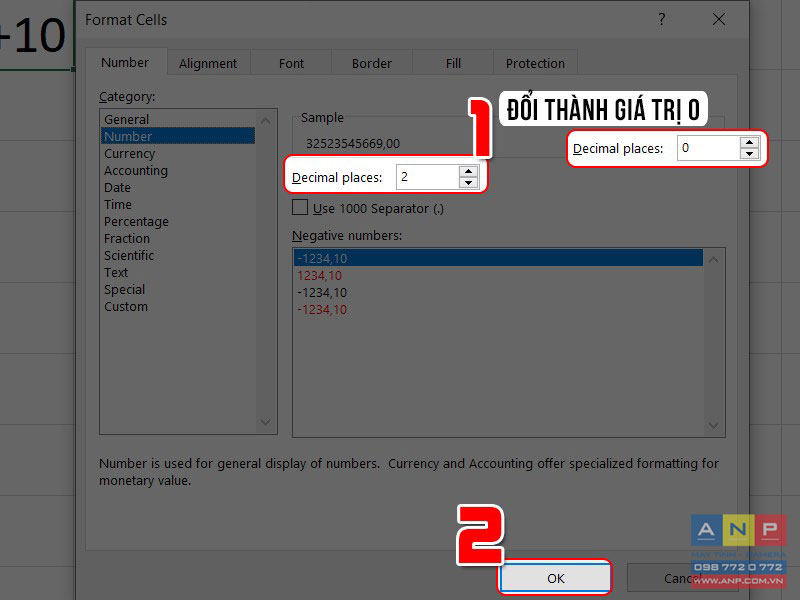This screenshot has width=800, height=600.
Task: Confirm with the OK button
Action: 555,578
